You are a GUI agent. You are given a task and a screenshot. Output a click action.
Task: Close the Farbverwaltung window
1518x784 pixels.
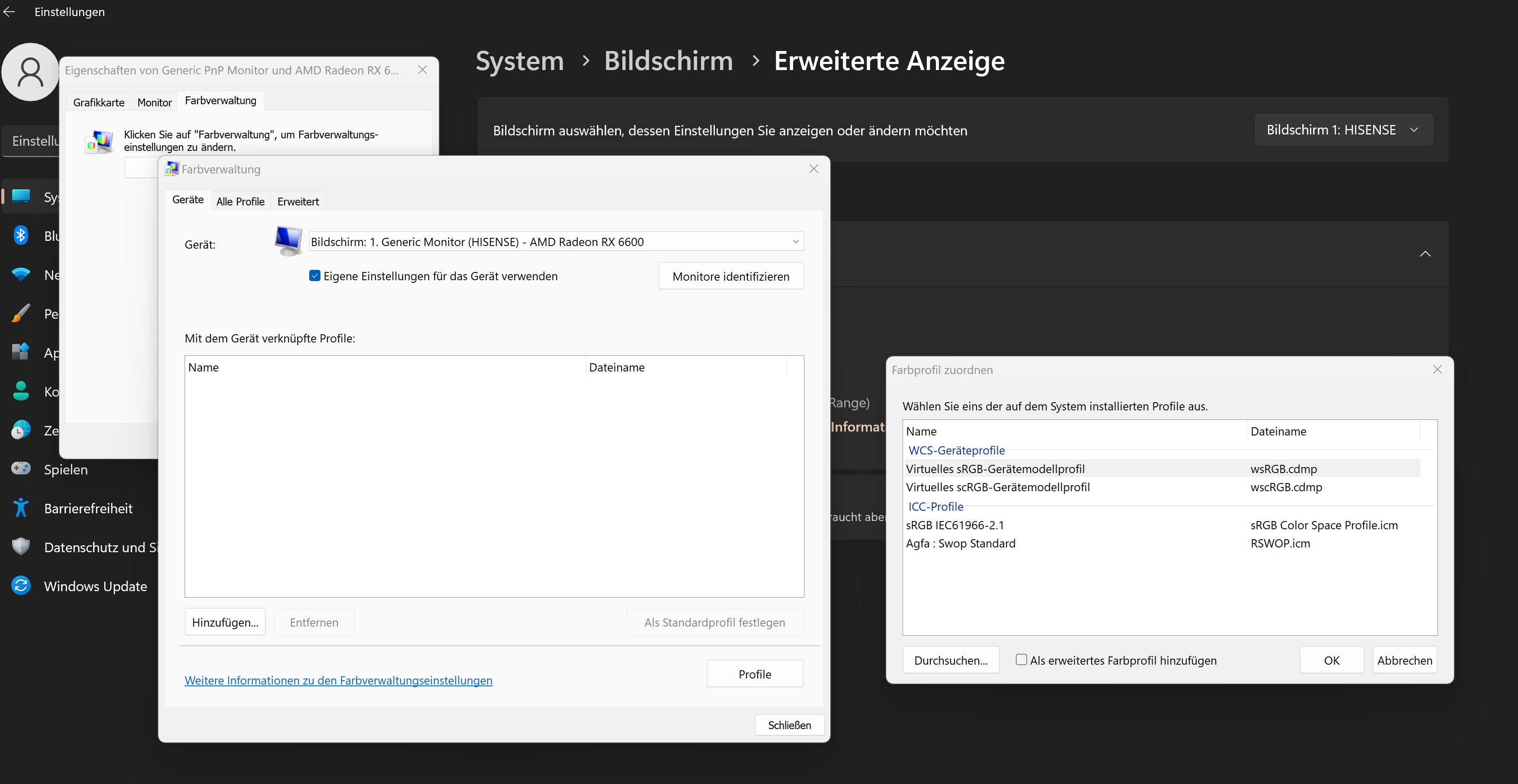(814, 169)
